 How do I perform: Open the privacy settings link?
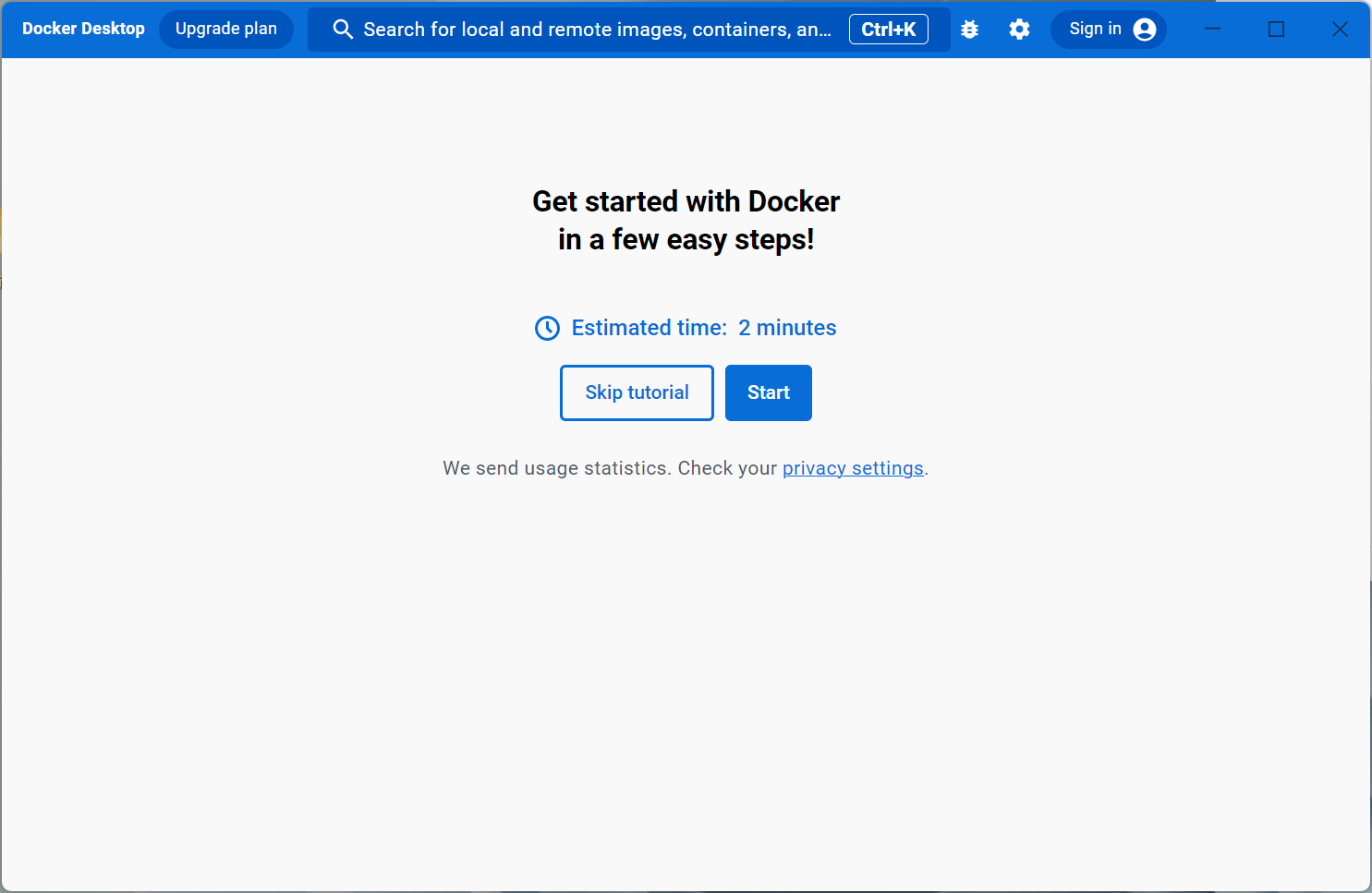(x=853, y=468)
